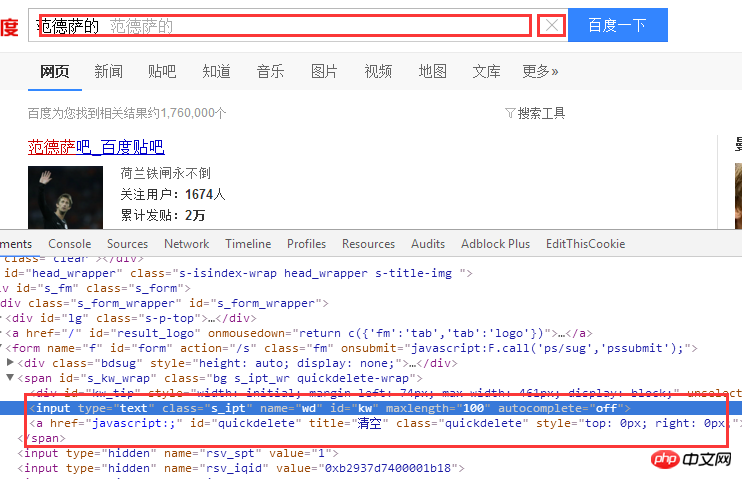
Task: Collapse the span id="s_kw_wrap" node
Action: [x=10, y=378]
